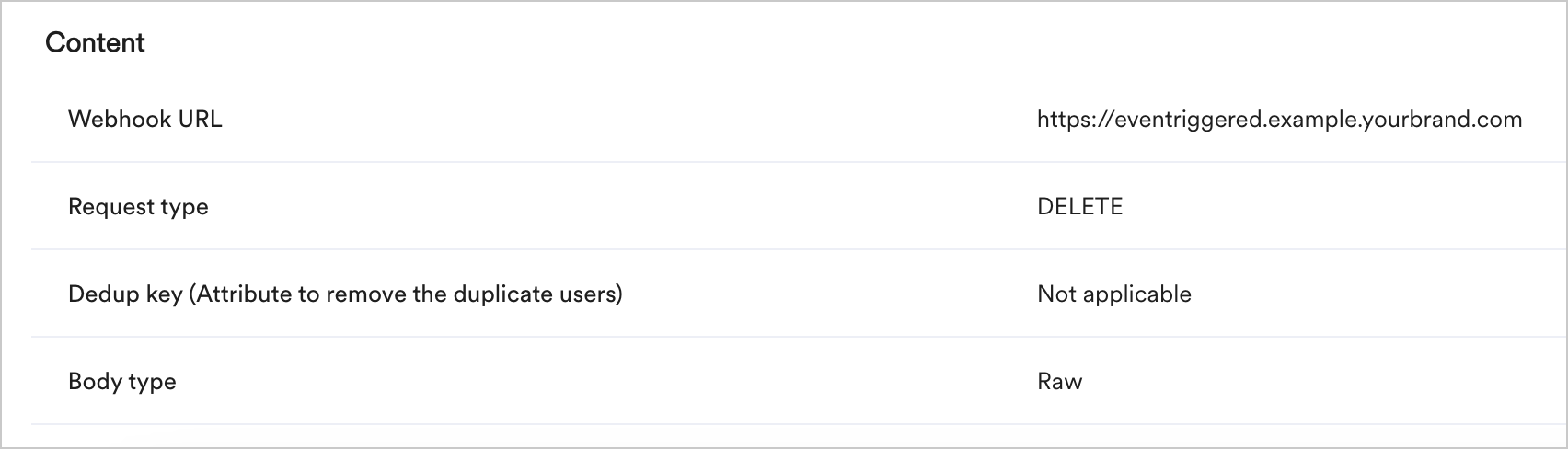Click the 'Attribute to remove the duplicate users' hint

point(409,294)
